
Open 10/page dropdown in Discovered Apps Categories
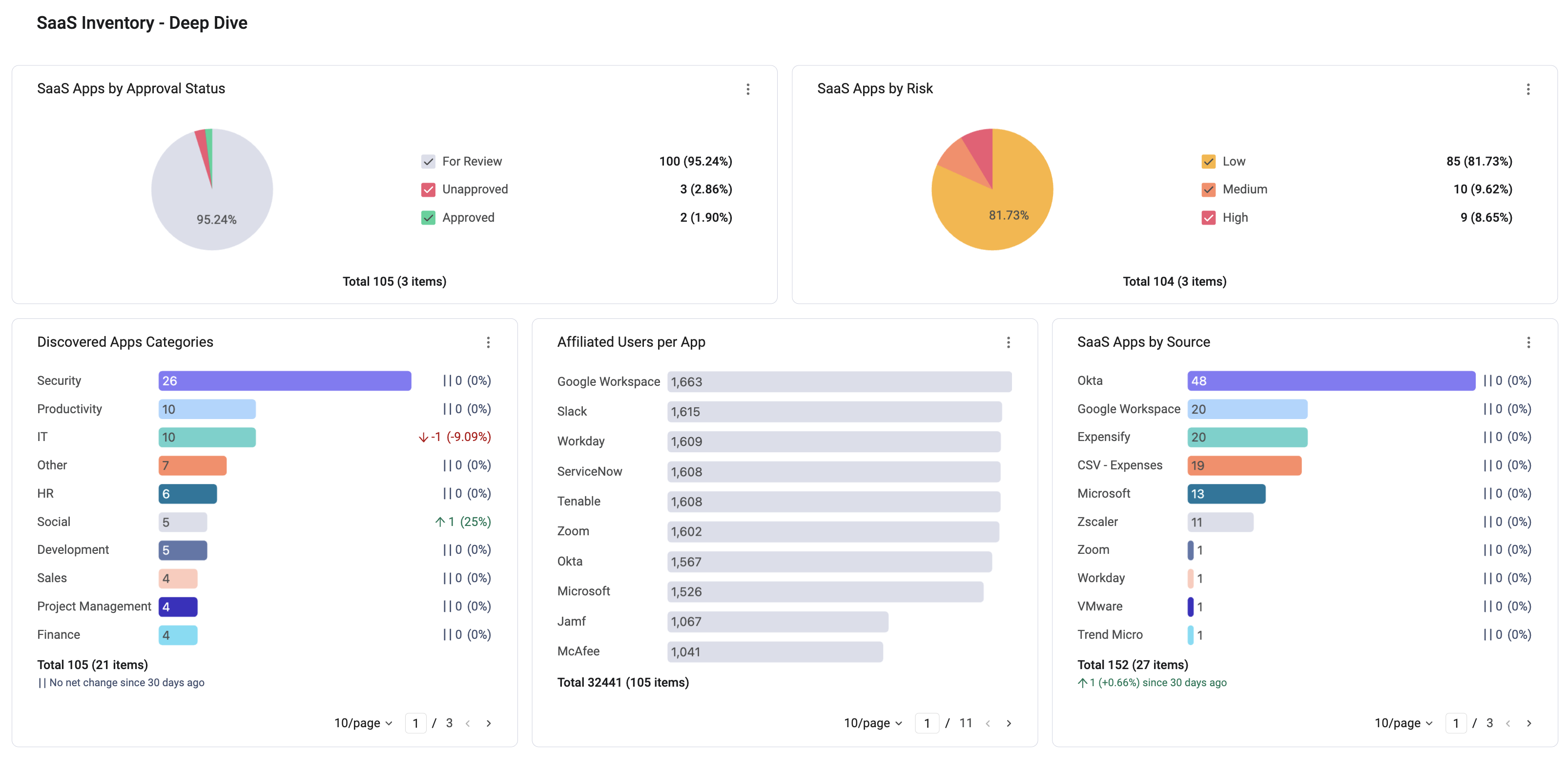click(x=363, y=723)
